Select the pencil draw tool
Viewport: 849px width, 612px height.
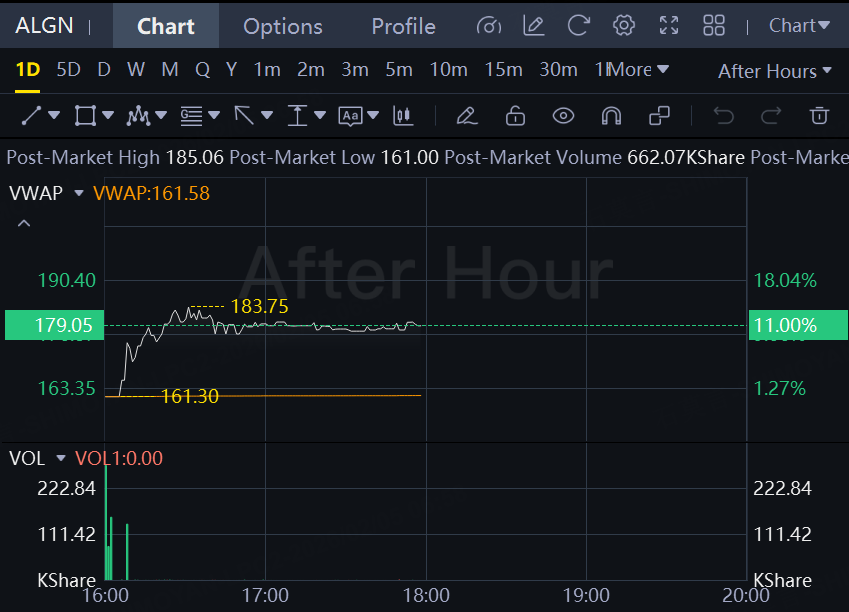click(466, 116)
